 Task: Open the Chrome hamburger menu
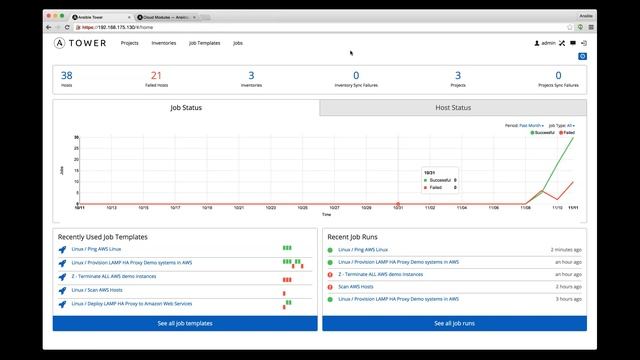[x=591, y=27]
